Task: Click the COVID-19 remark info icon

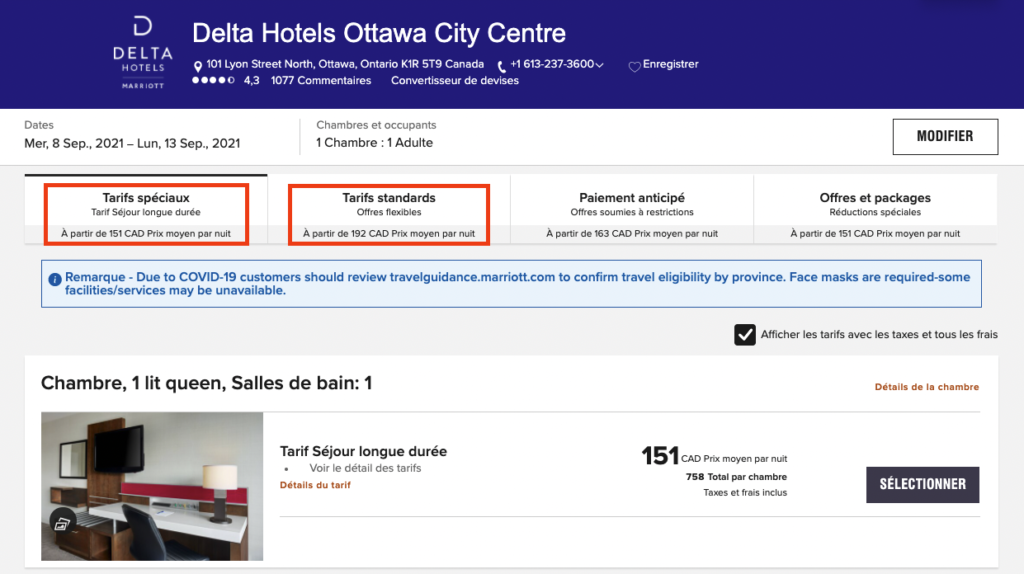Action: pyautogui.click(x=55, y=278)
